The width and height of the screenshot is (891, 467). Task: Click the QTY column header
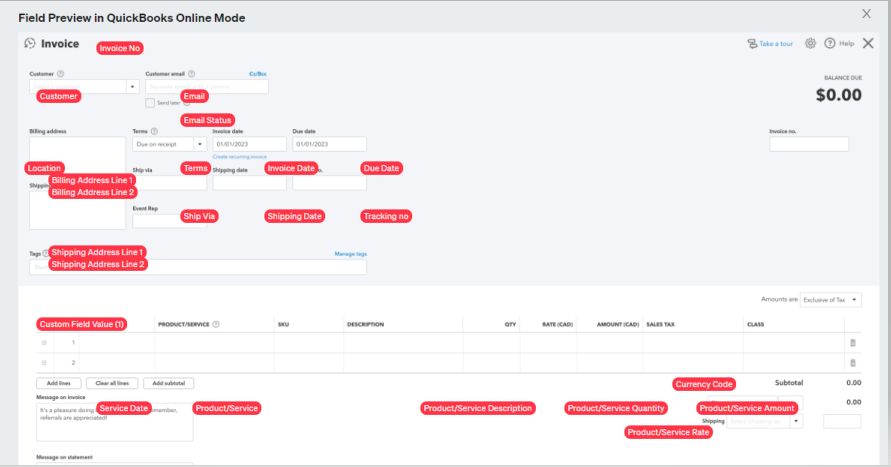pos(510,324)
